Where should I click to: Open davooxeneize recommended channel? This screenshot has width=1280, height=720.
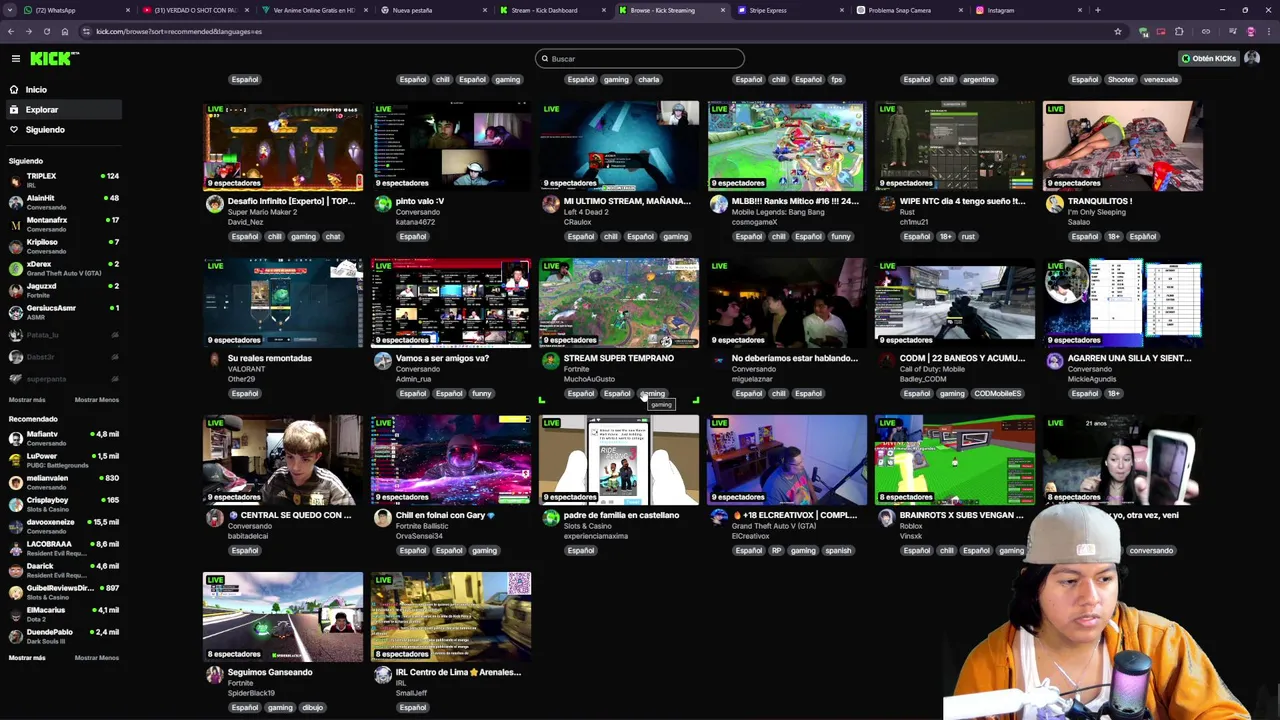62,526
